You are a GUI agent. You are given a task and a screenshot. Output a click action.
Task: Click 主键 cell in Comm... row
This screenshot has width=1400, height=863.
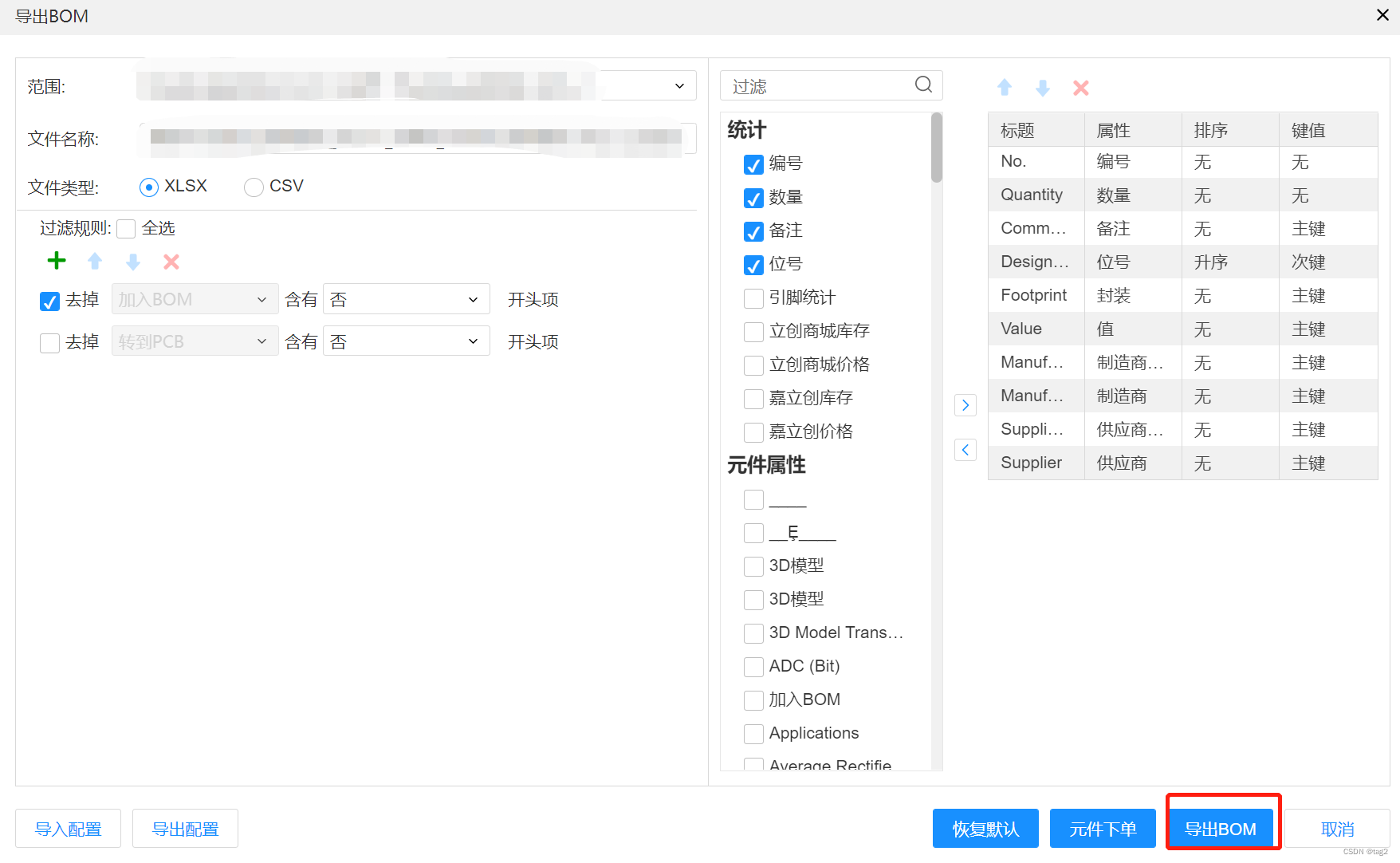1328,229
